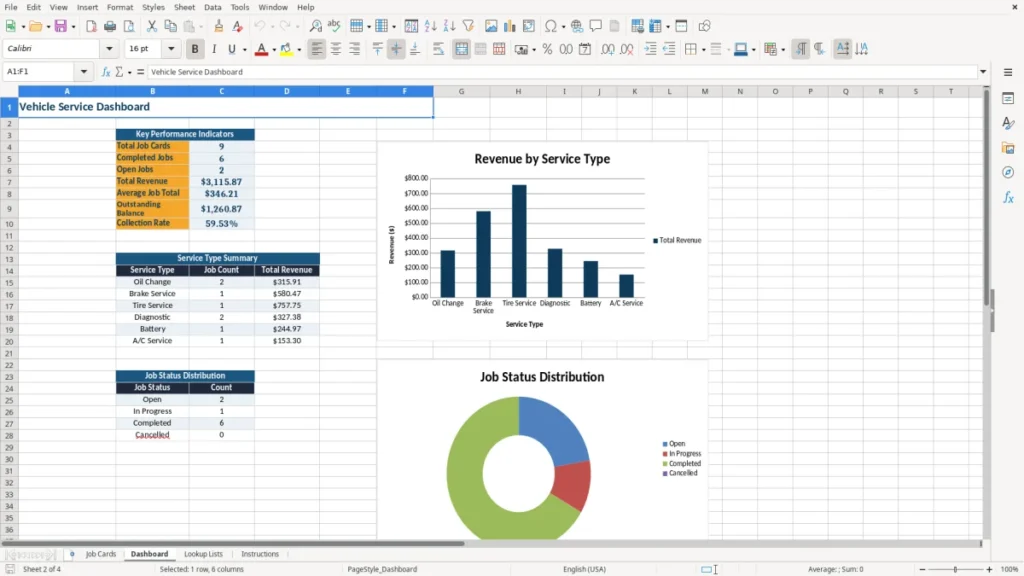
Task: Click the Print icon
Action: point(110,26)
